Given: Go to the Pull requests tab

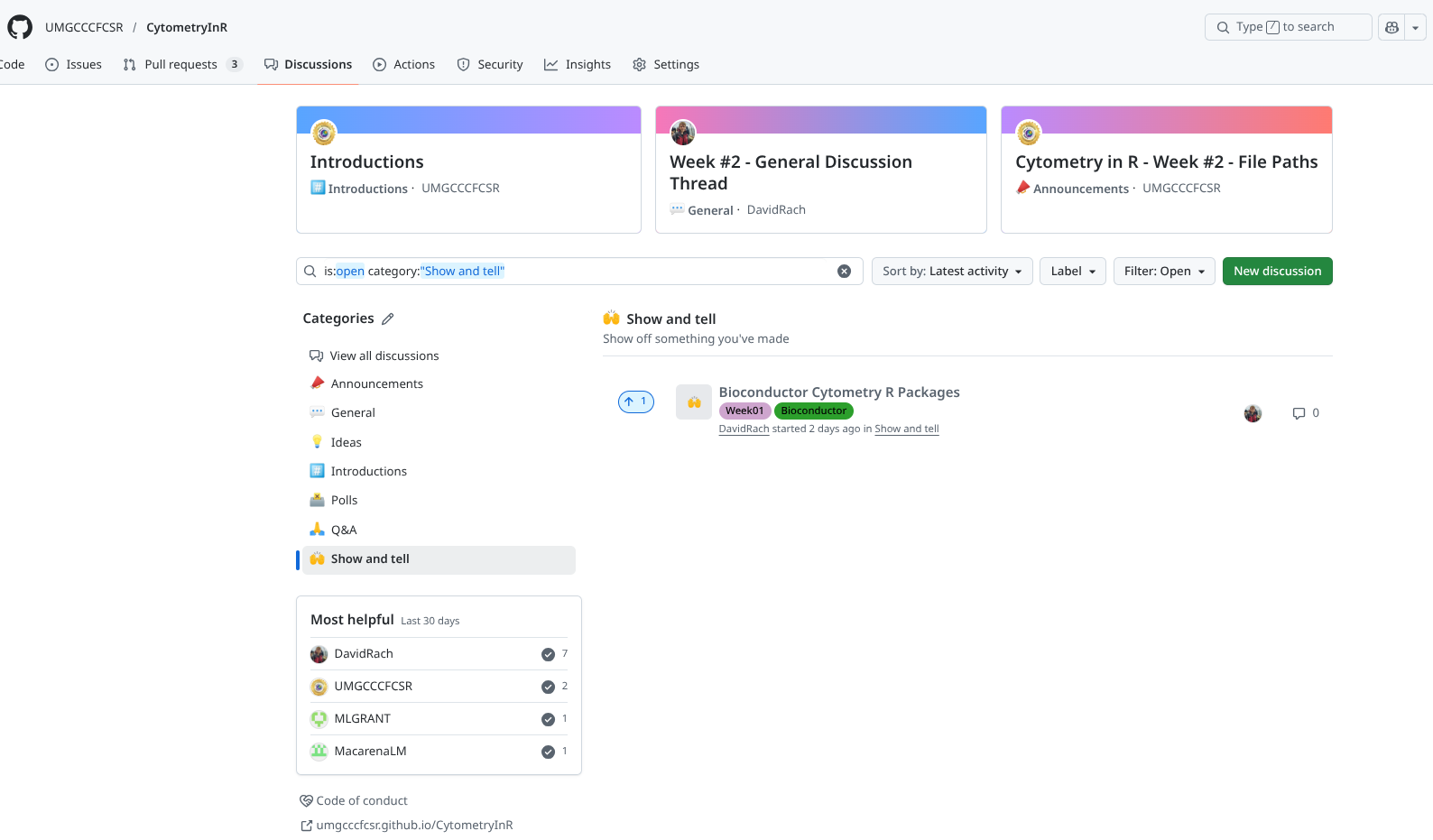Looking at the screenshot, I should (x=180, y=65).
